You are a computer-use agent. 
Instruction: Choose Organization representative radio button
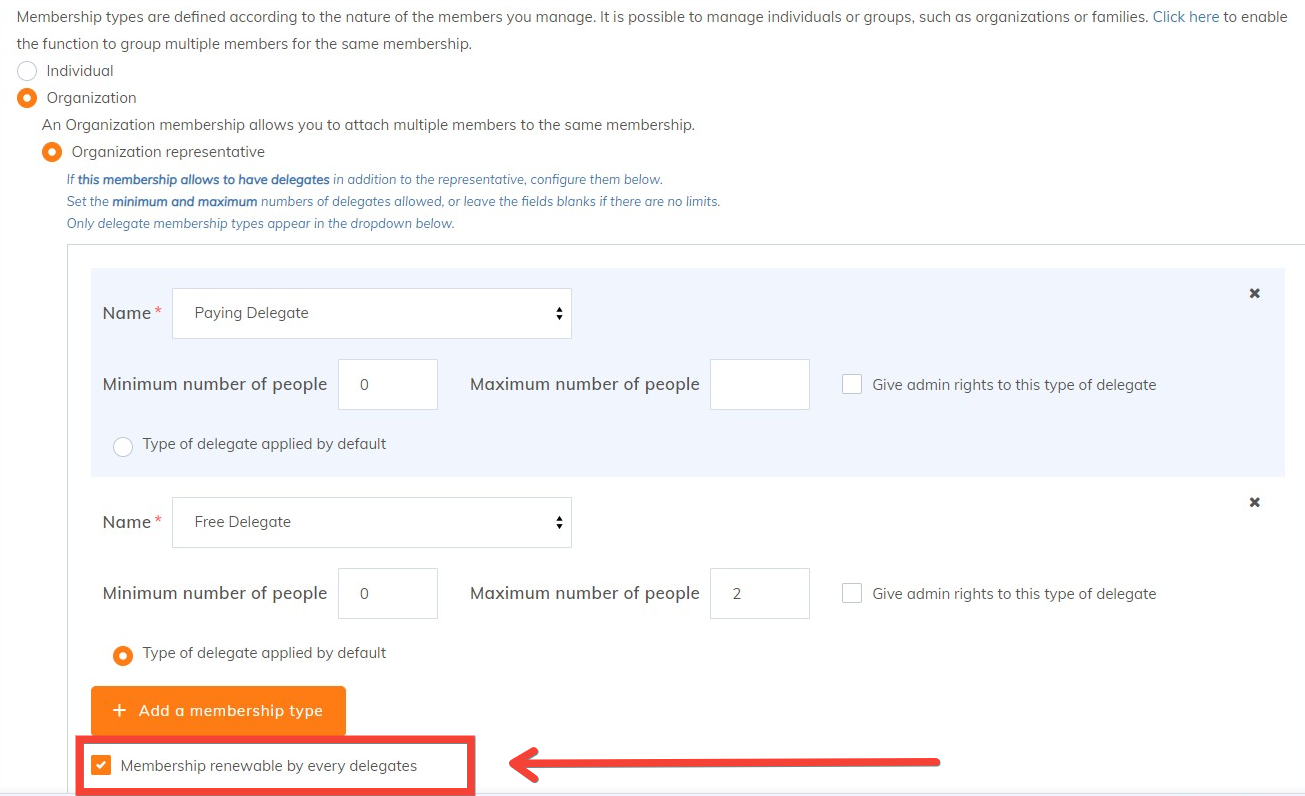[x=52, y=152]
